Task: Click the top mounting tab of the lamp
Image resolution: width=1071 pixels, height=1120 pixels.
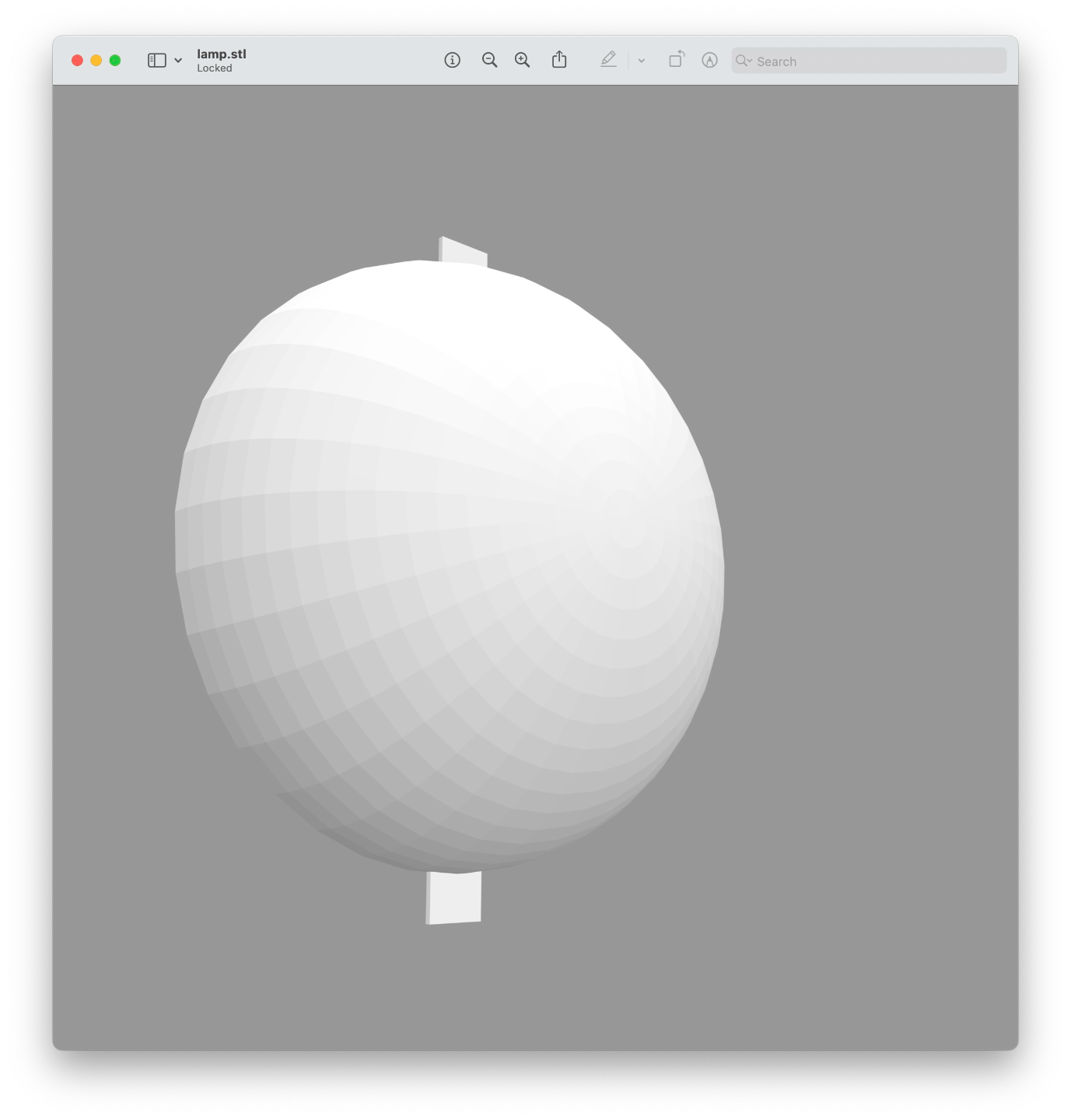Action: pyautogui.click(x=464, y=251)
